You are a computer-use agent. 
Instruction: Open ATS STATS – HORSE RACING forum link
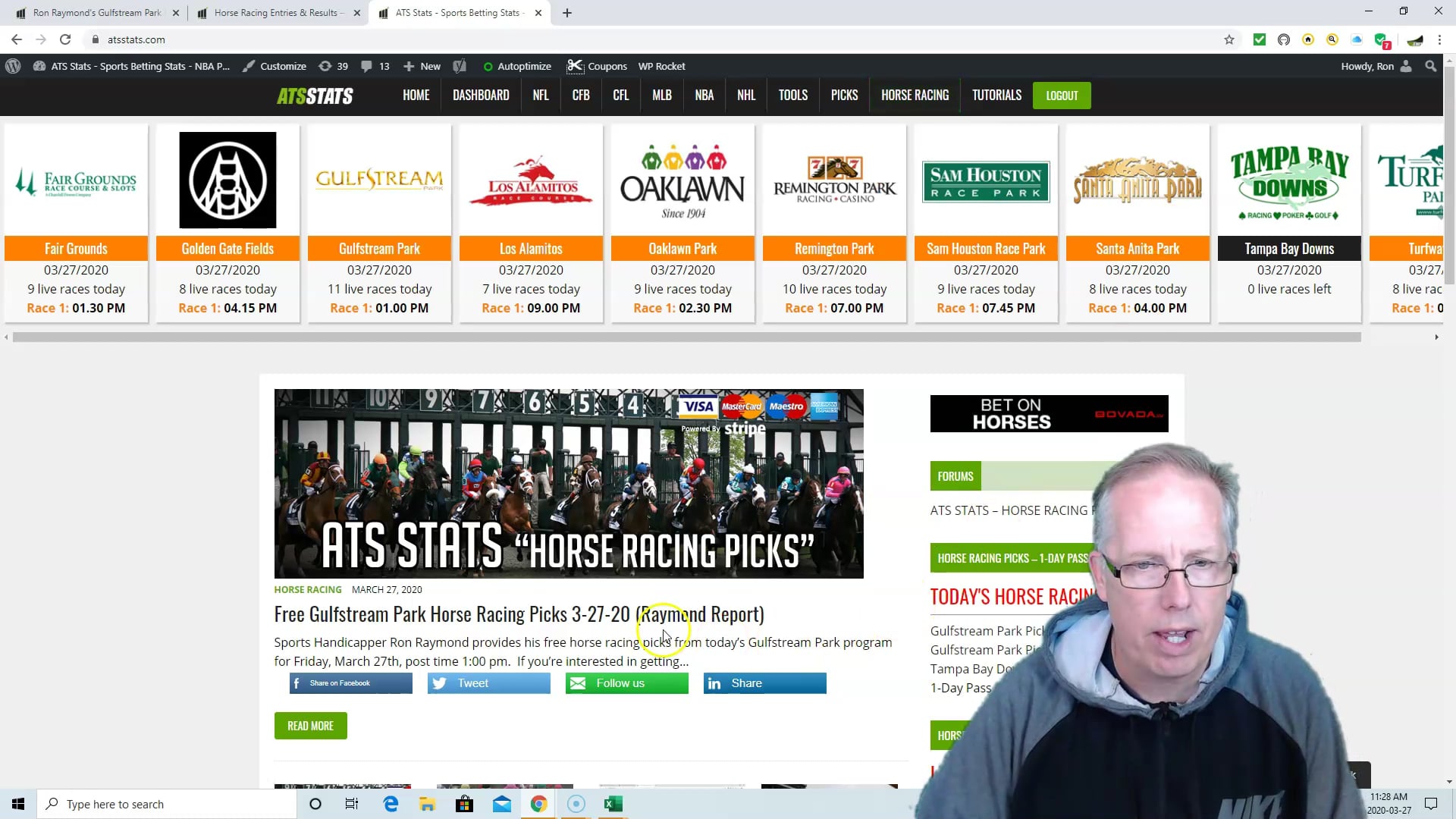1012,510
